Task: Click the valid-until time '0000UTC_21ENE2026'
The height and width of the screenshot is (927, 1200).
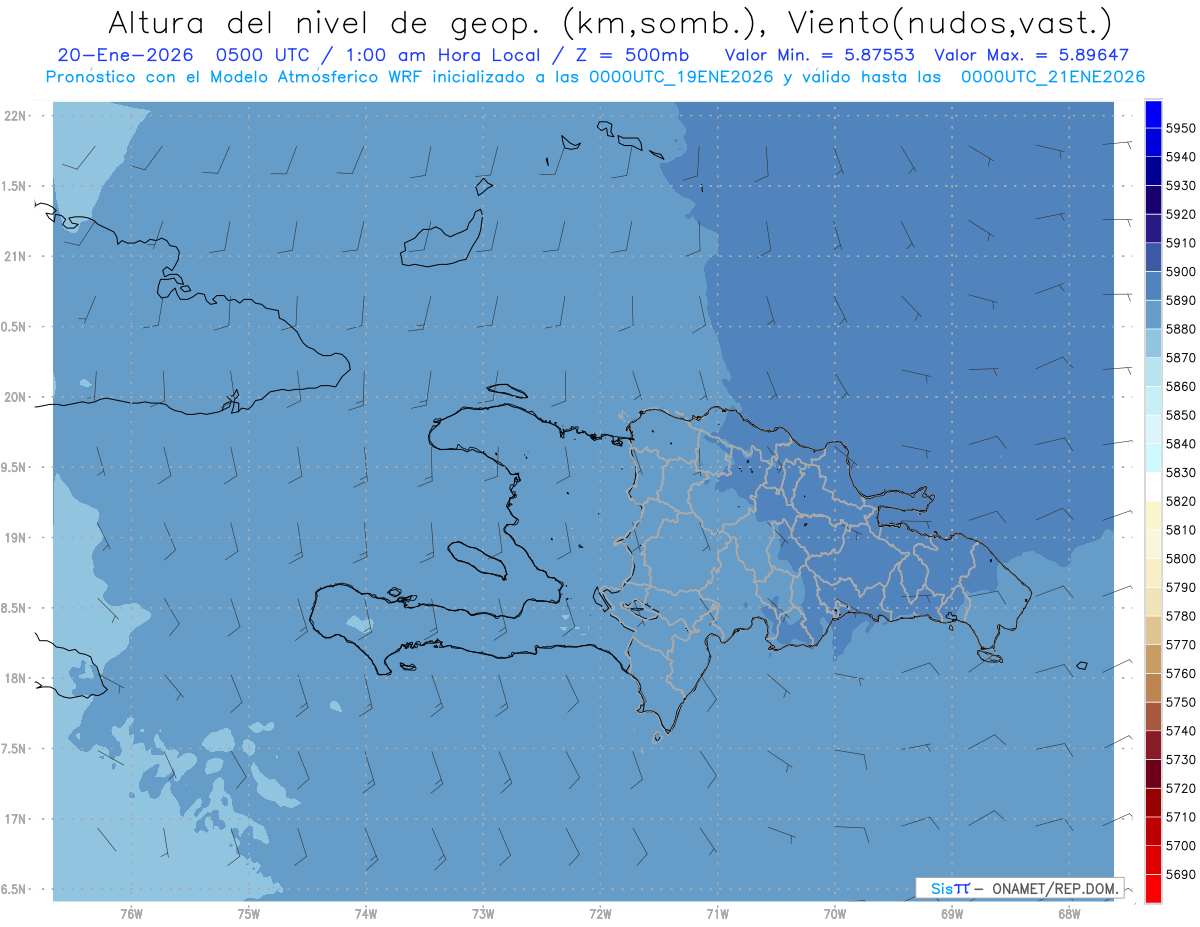Action: point(1053,77)
